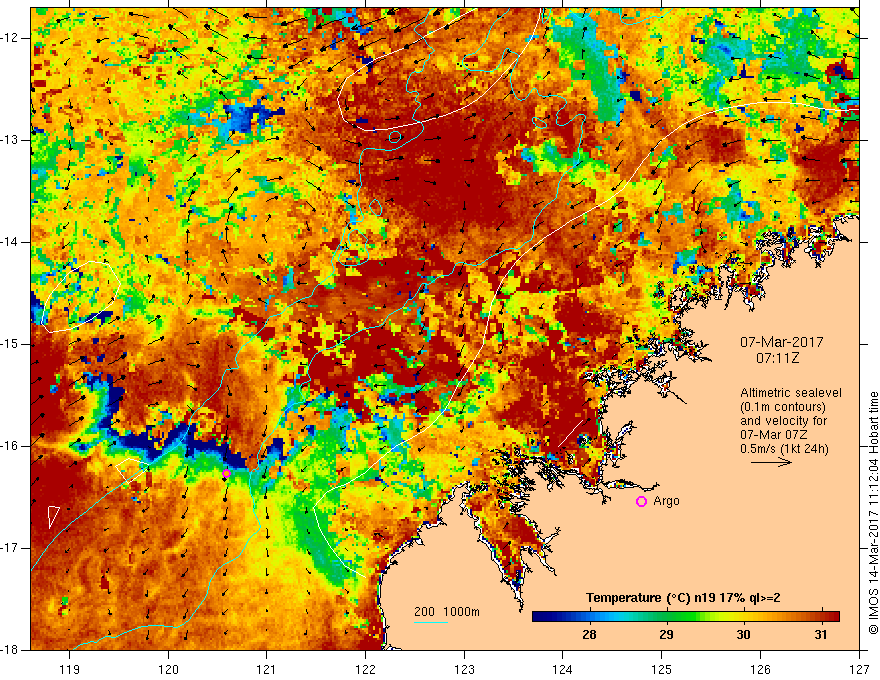Select the dark red end of the colorbar
Screen dimensions: 880x680
[x=833, y=617]
